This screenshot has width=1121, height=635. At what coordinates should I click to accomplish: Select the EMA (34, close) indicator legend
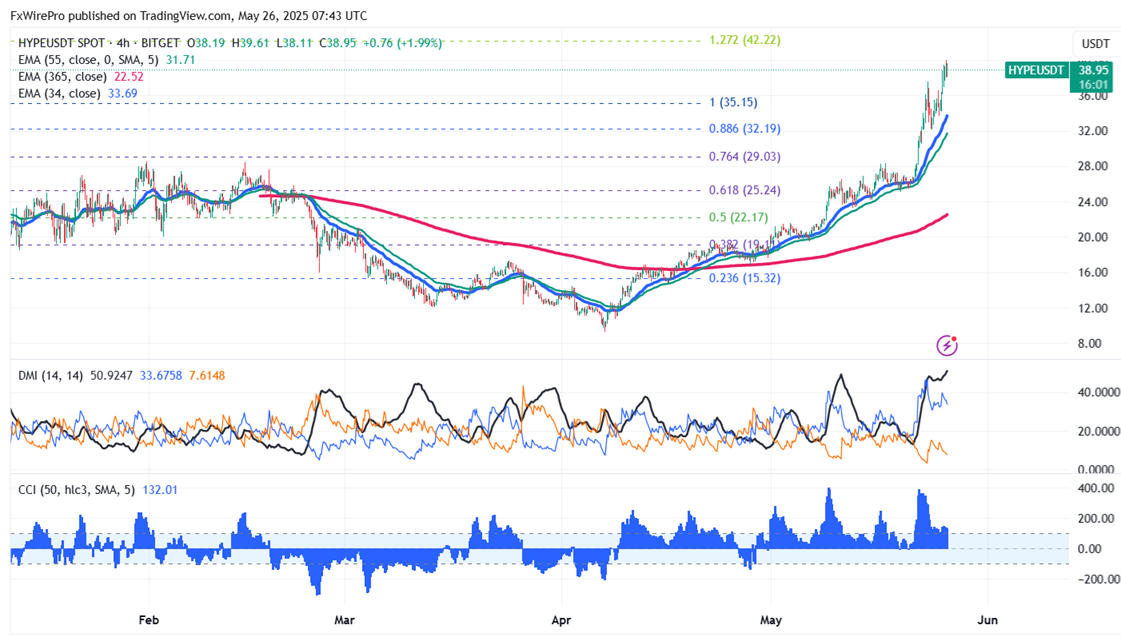coord(59,94)
